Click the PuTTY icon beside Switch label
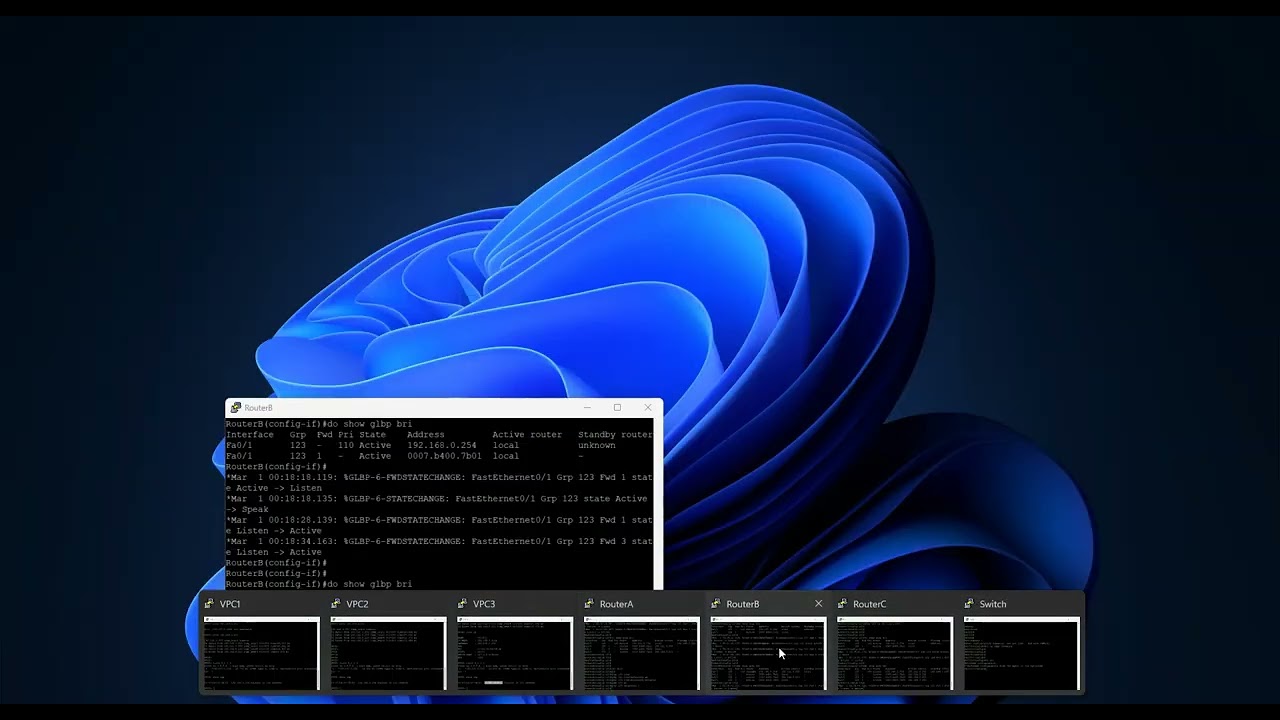Image resolution: width=1280 pixels, height=720 pixels. point(969,604)
